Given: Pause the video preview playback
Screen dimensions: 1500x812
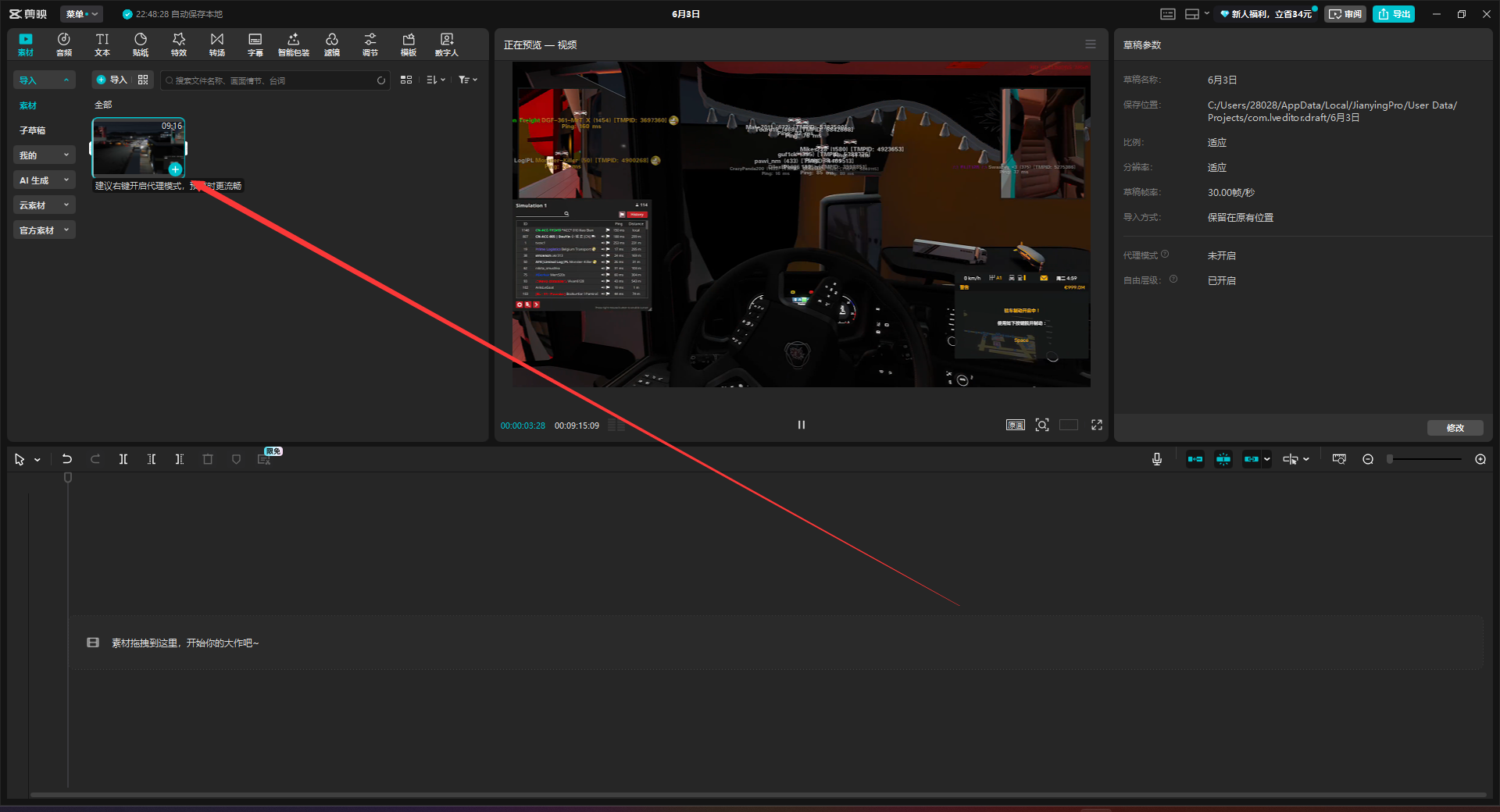Looking at the screenshot, I should 801,425.
